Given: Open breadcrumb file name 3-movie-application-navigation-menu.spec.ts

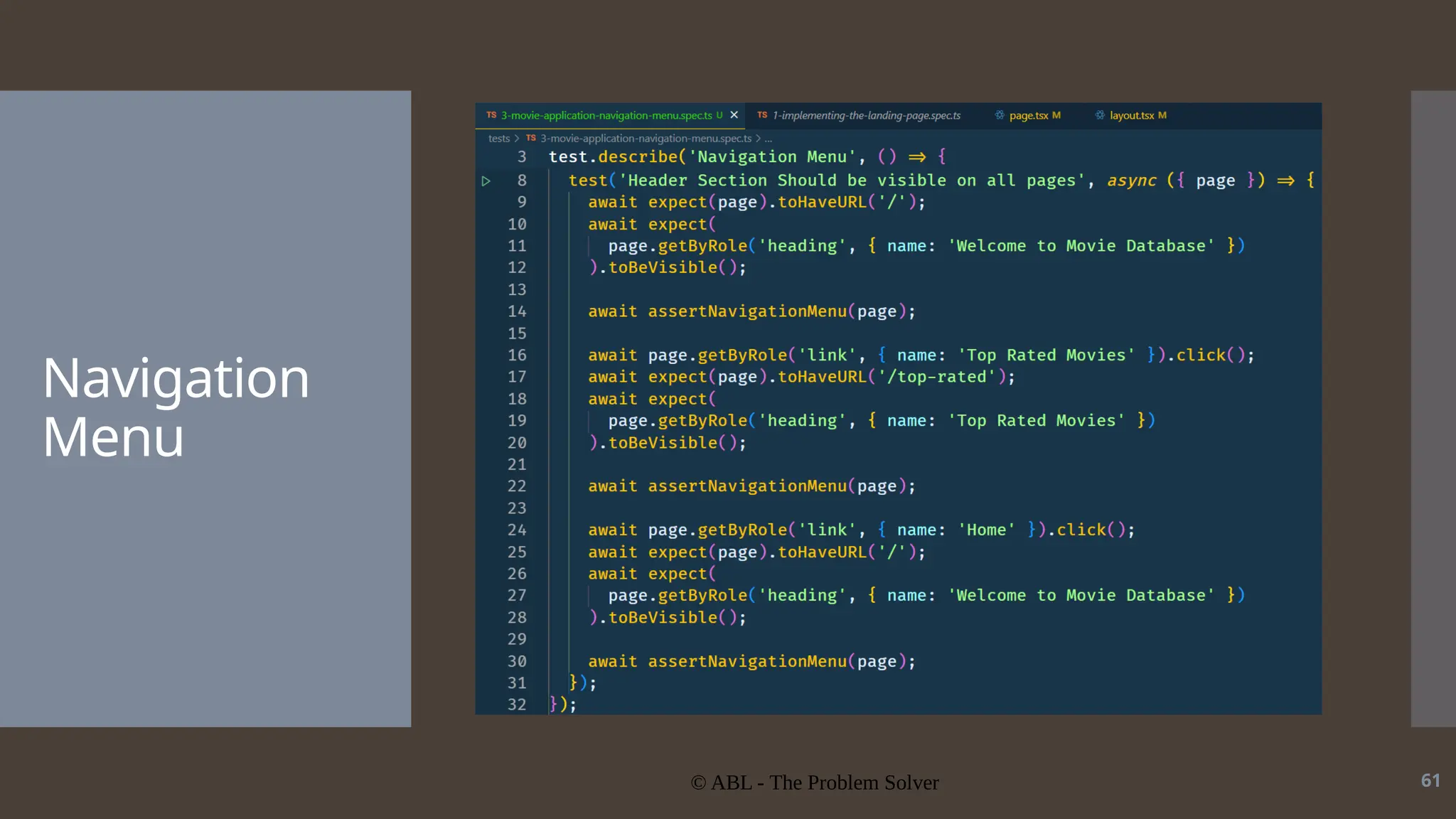Looking at the screenshot, I should click(646, 139).
